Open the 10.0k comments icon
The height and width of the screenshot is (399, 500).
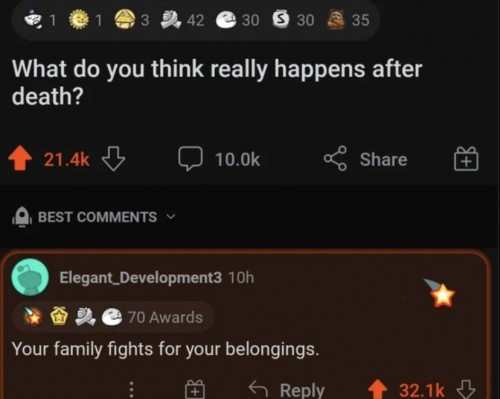click(x=190, y=158)
